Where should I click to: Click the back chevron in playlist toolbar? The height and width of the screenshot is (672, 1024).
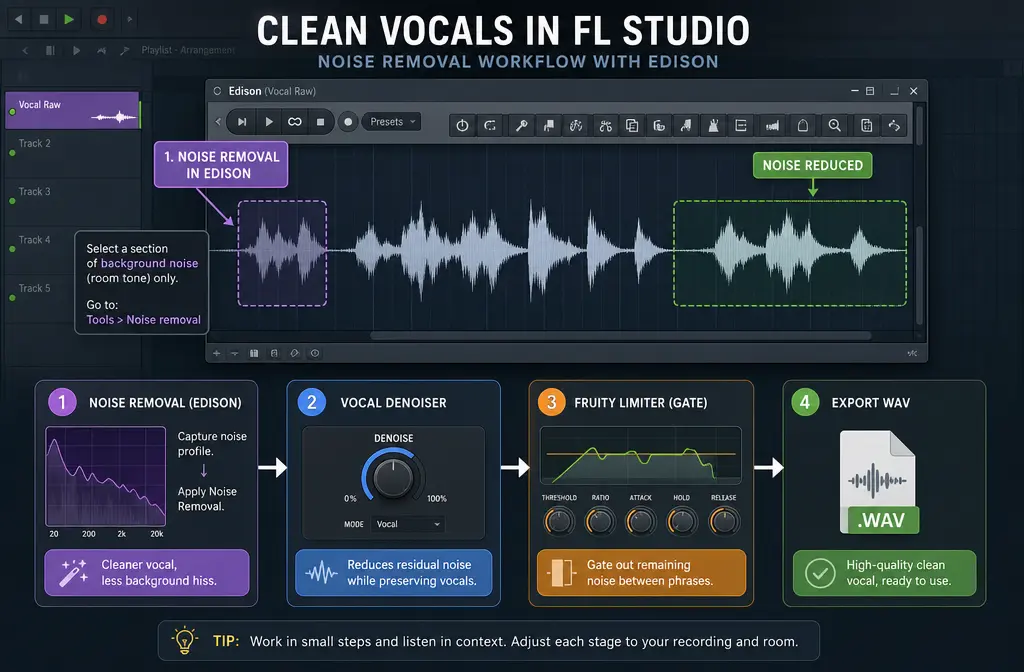[25, 50]
